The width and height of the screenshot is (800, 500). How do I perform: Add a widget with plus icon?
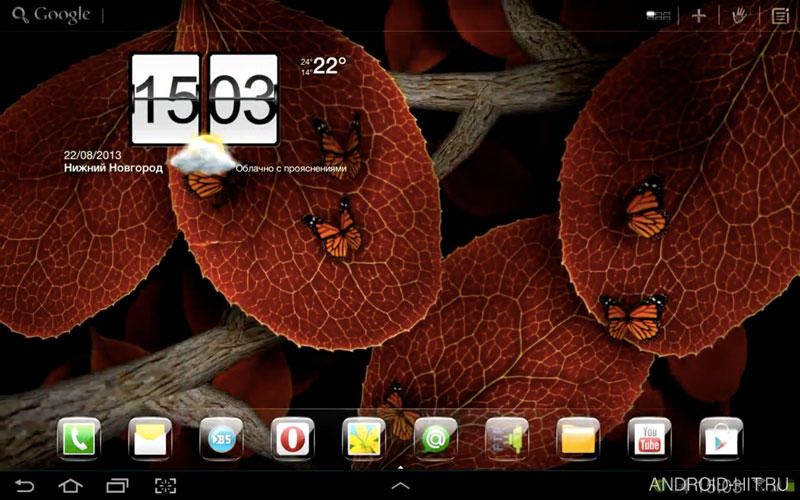(698, 16)
